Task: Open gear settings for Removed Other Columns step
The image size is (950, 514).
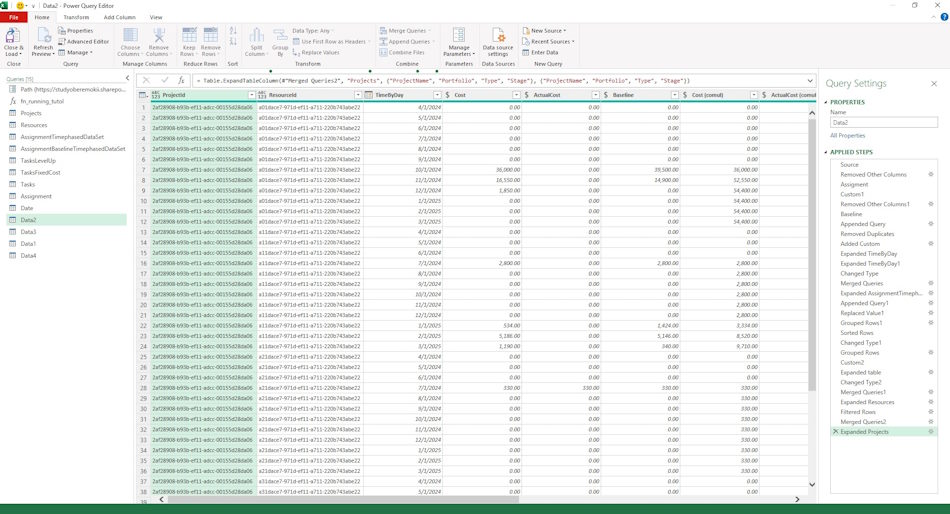Action: (931, 175)
